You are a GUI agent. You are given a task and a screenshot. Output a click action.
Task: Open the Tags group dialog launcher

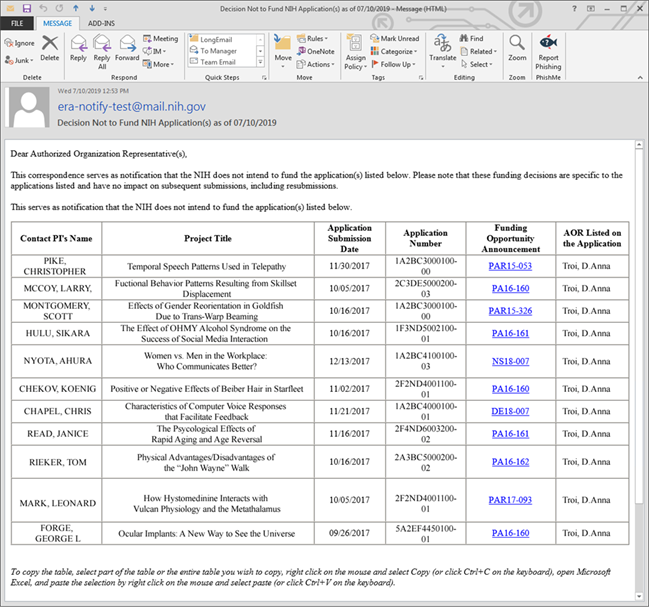coord(421,77)
